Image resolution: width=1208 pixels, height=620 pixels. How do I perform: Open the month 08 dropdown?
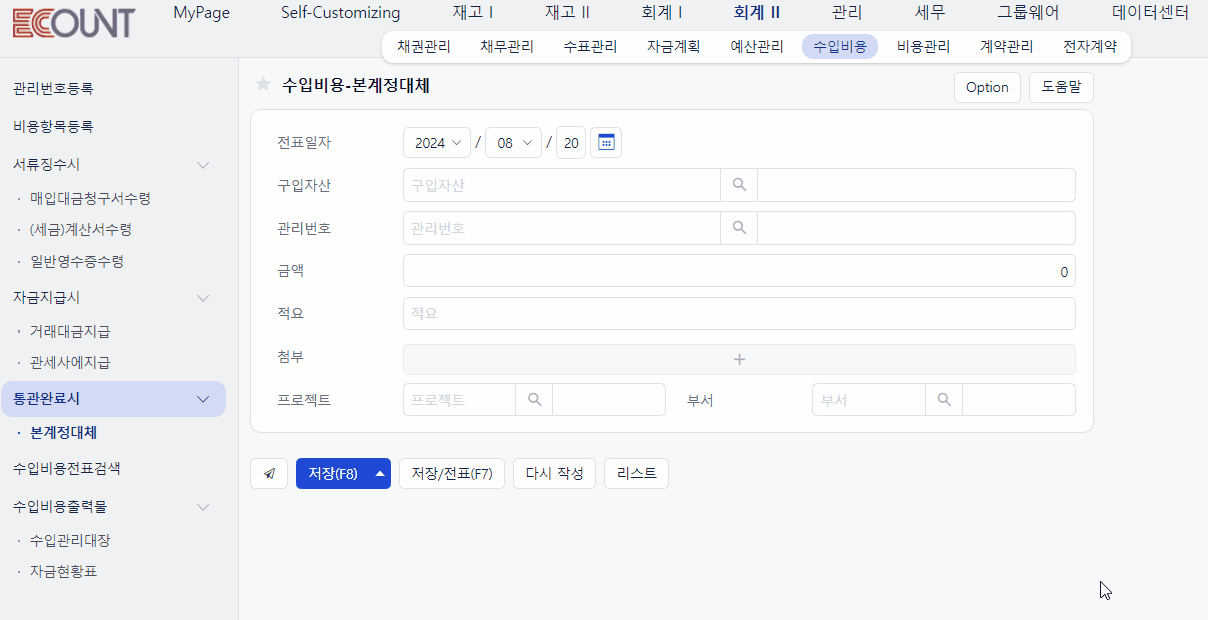[513, 143]
